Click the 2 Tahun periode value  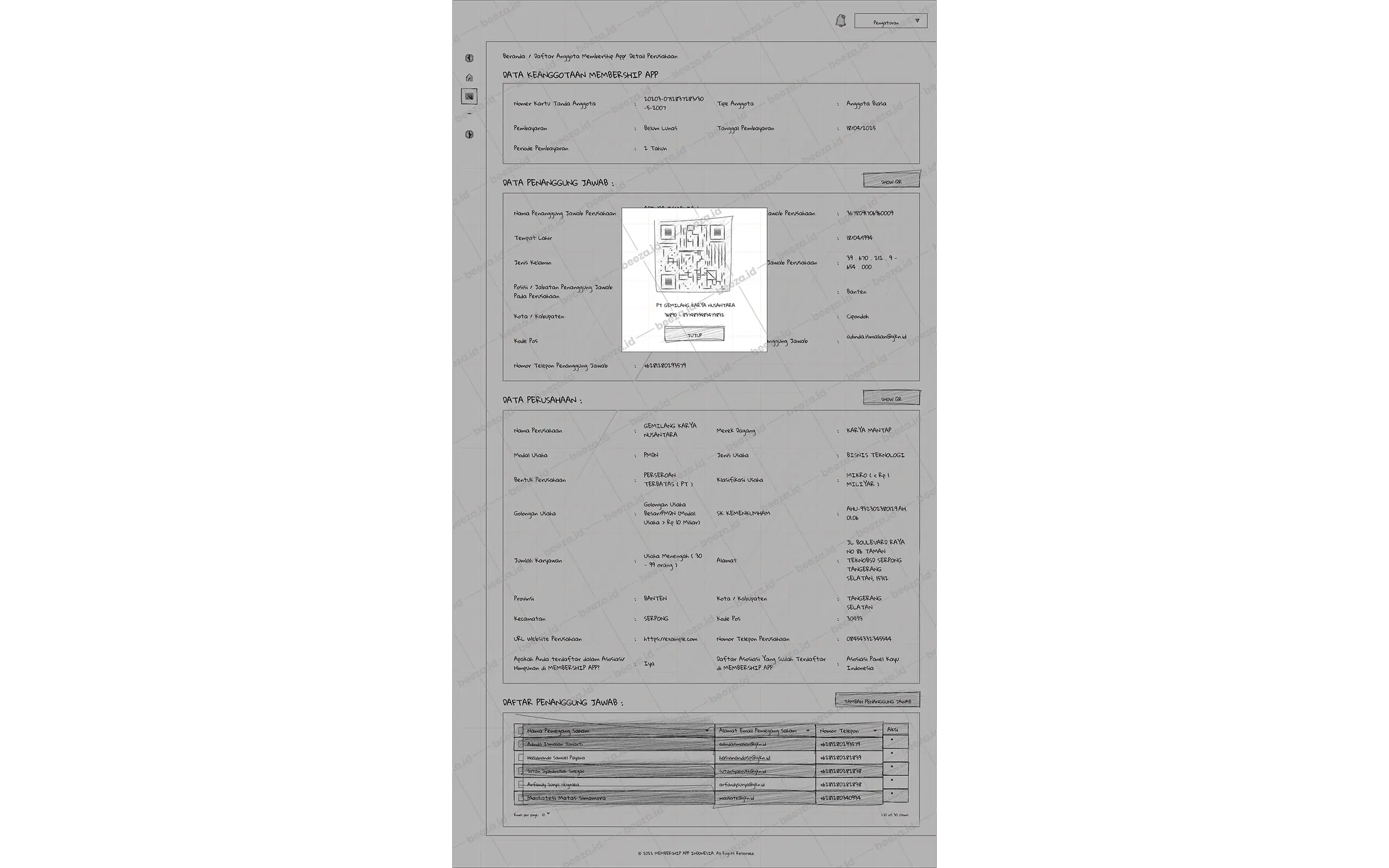pos(655,148)
